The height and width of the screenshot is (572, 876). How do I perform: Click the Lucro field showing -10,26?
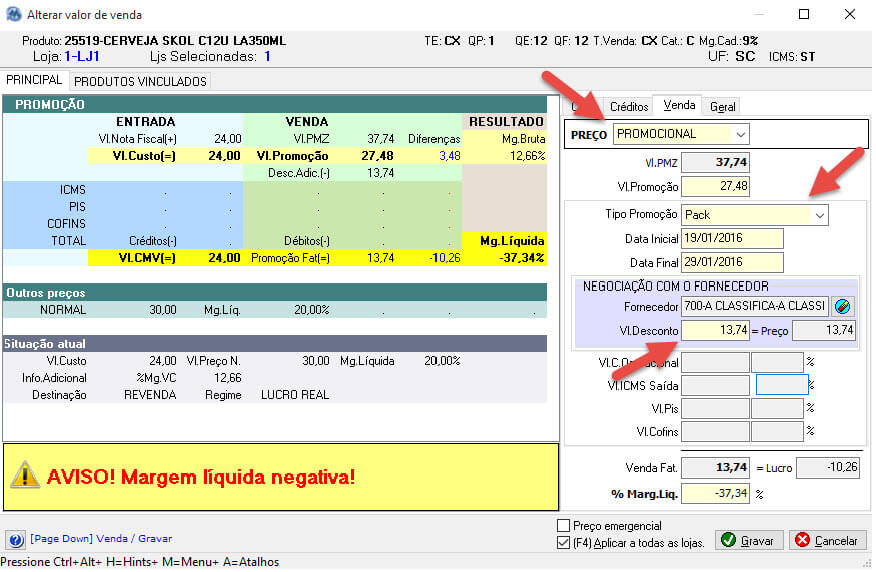828,468
